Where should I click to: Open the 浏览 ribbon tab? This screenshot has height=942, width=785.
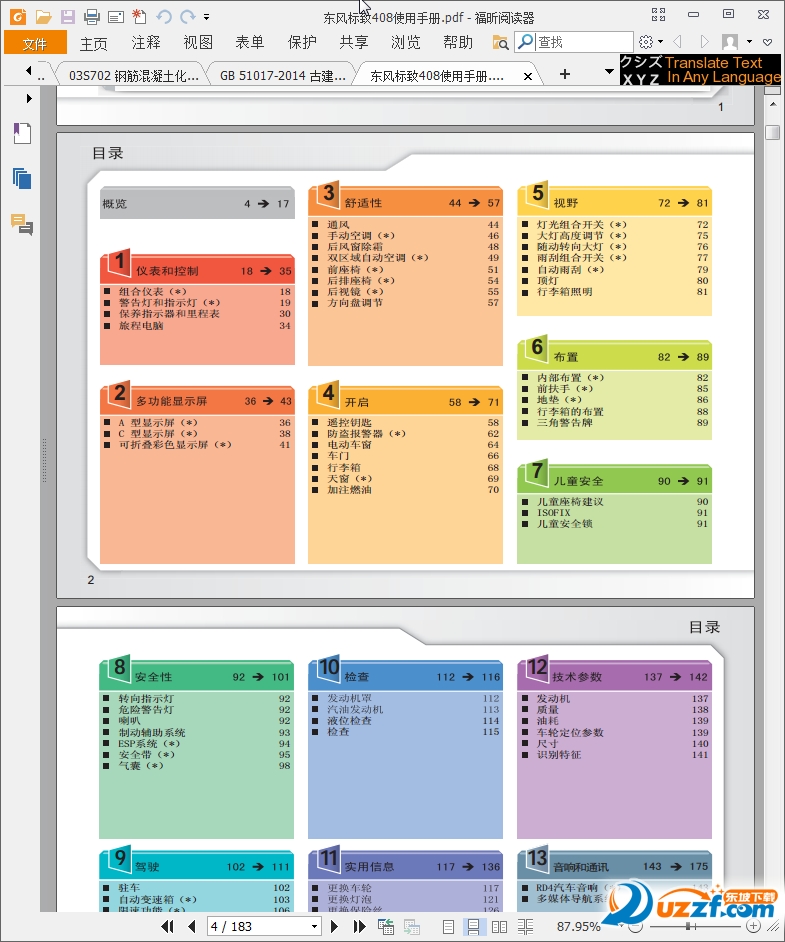pos(406,43)
